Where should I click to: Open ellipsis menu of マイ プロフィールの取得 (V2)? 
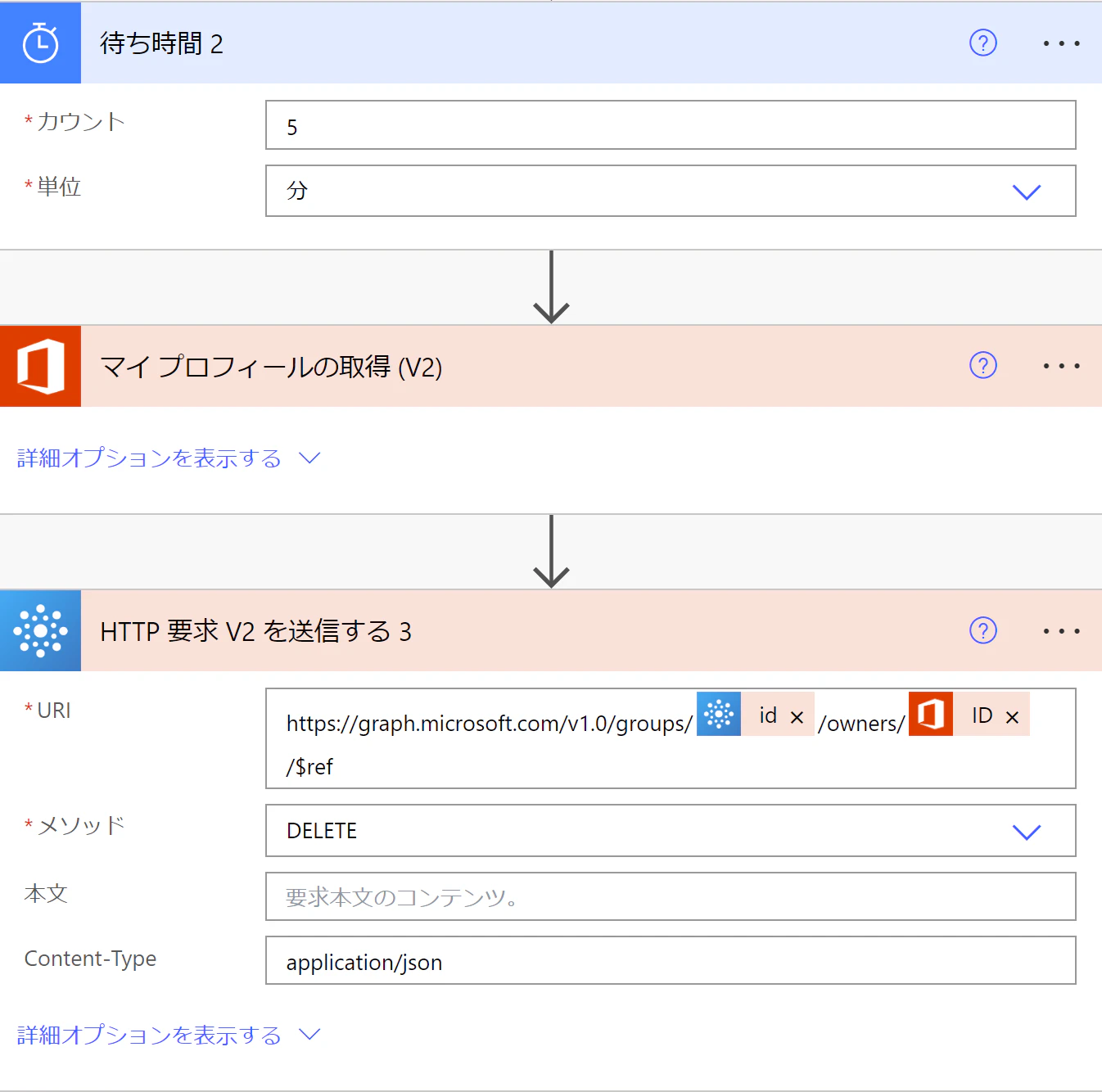point(1061,366)
